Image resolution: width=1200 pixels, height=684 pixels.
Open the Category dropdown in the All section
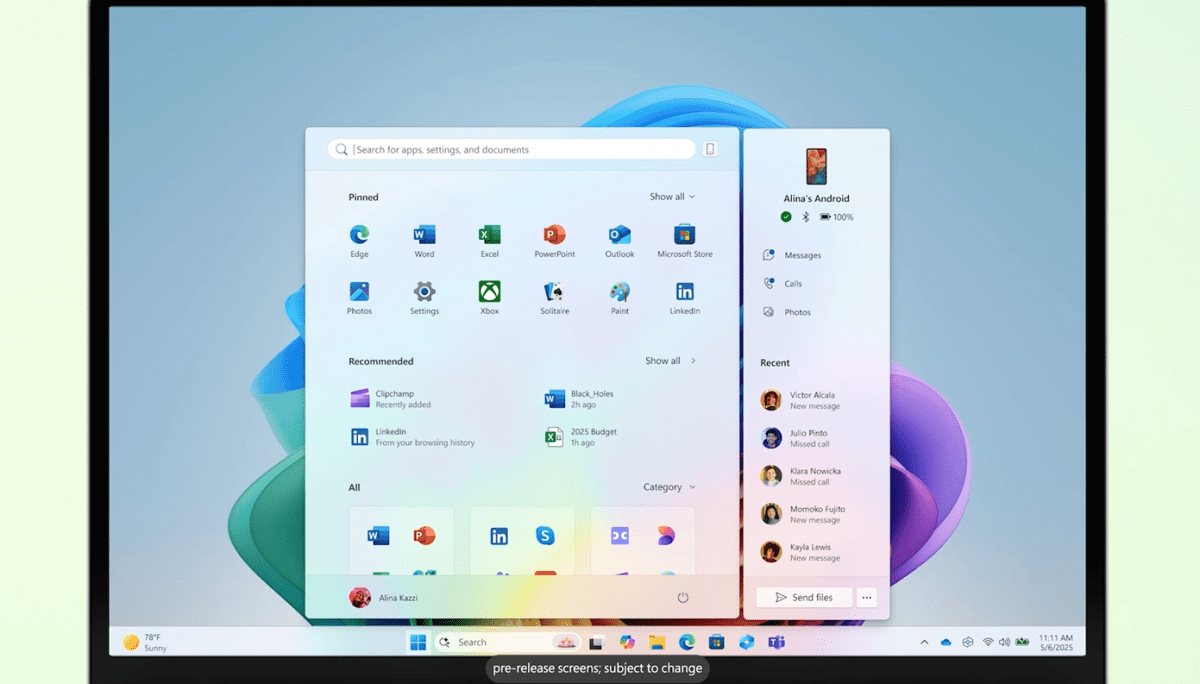(667, 487)
